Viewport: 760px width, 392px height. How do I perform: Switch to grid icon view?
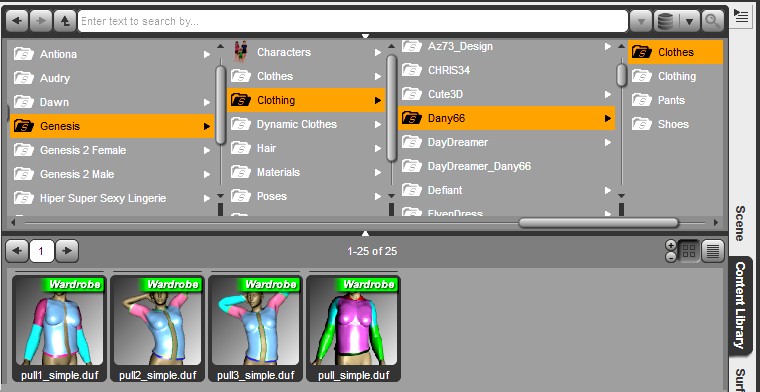(689, 251)
